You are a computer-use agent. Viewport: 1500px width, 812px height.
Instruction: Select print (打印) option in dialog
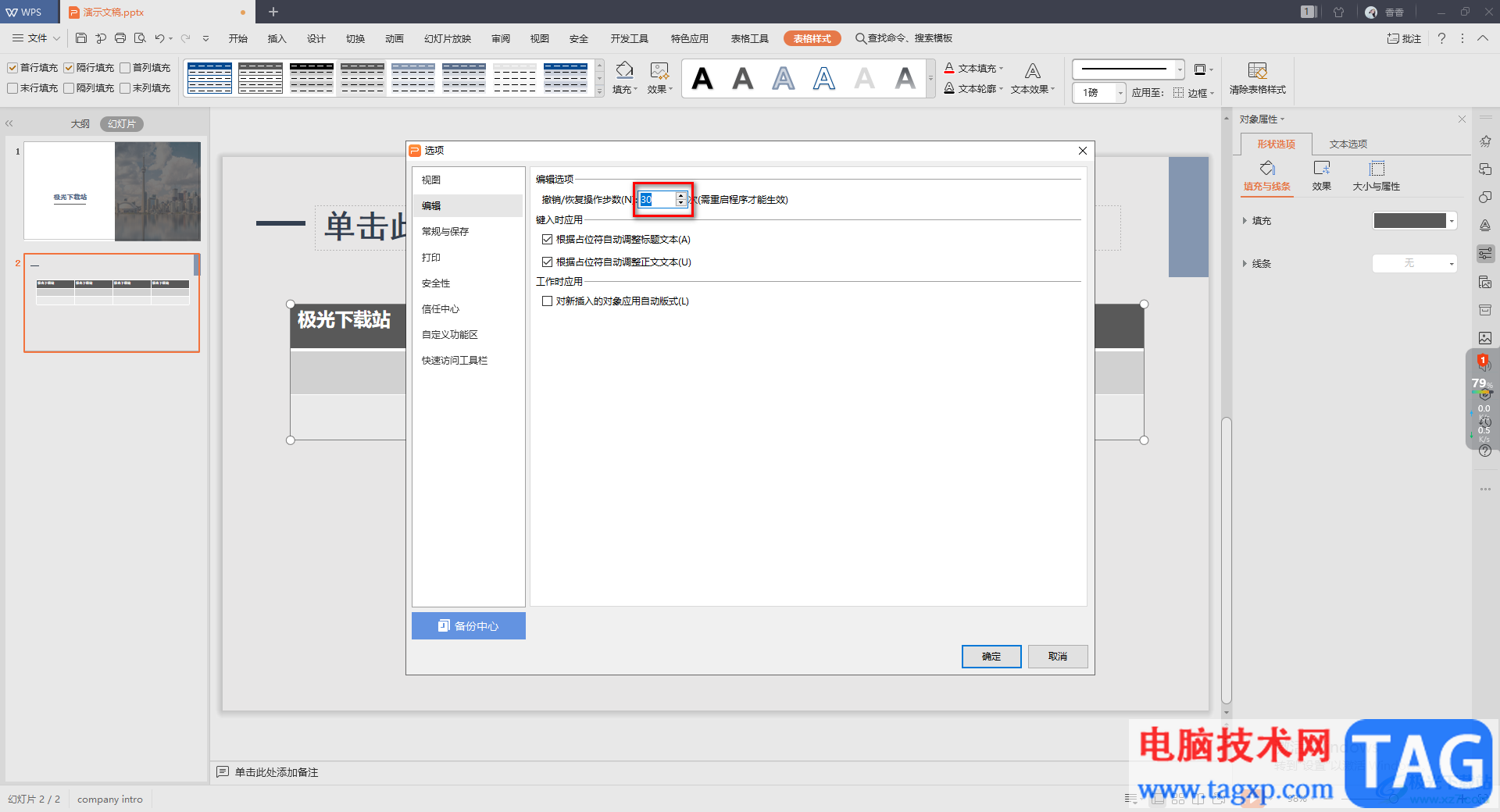(x=431, y=257)
